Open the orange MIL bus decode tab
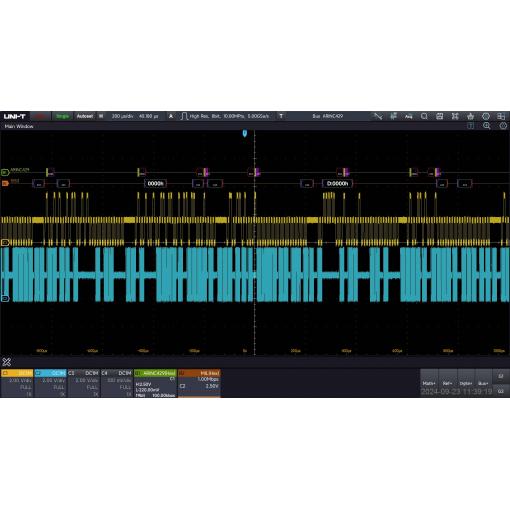Image resolution: width=510 pixels, height=510 pixels. click(x=199, y=373)
